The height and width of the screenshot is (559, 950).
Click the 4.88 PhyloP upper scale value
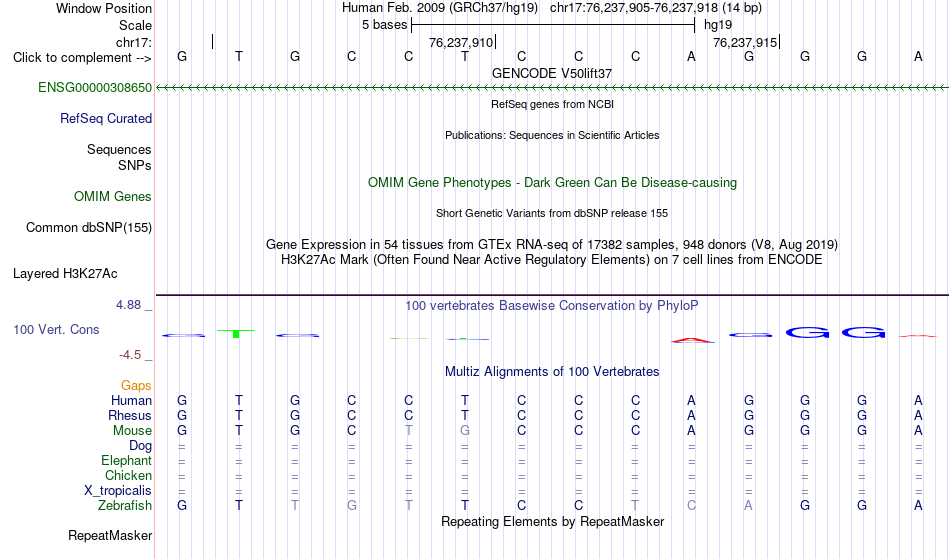[128, 305]
